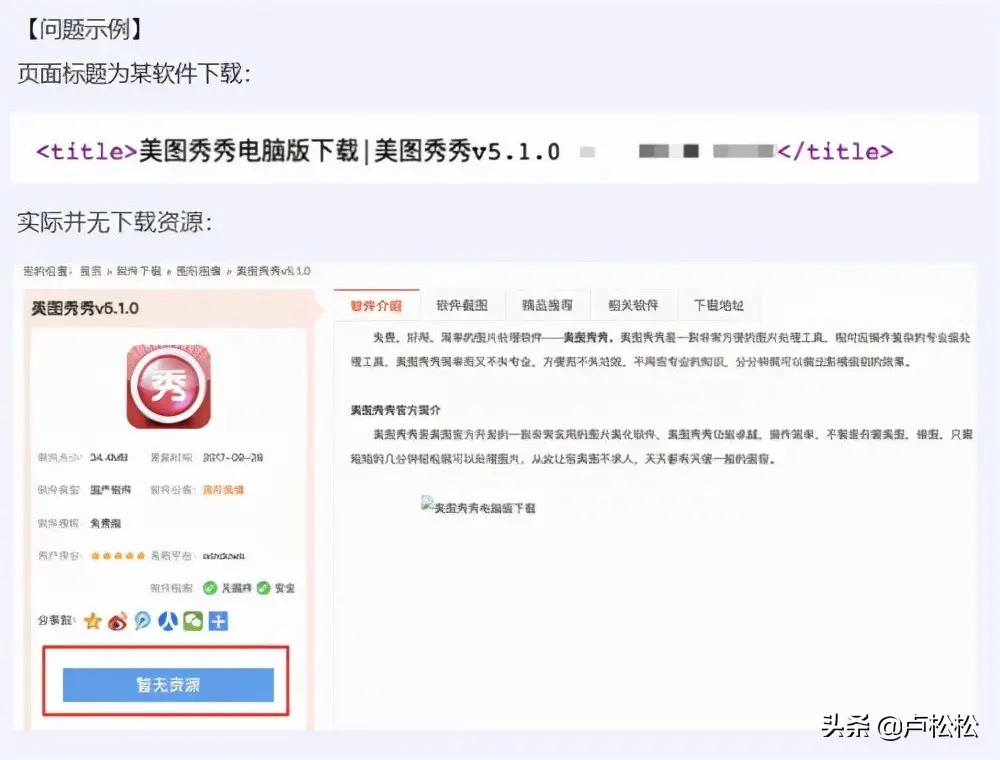Click the orange software category link

(x=223, y=490)
